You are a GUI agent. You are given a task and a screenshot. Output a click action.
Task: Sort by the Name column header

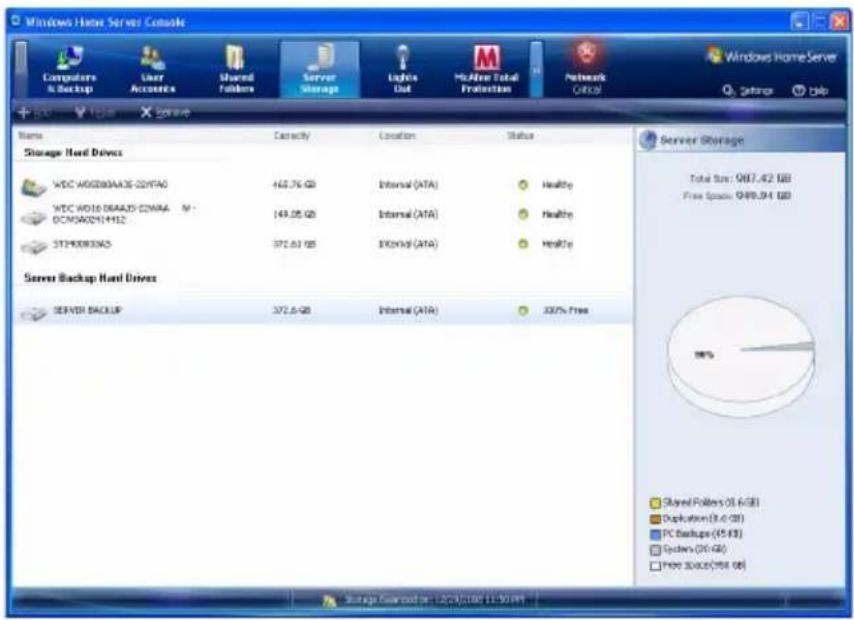(x=30, y=135)
